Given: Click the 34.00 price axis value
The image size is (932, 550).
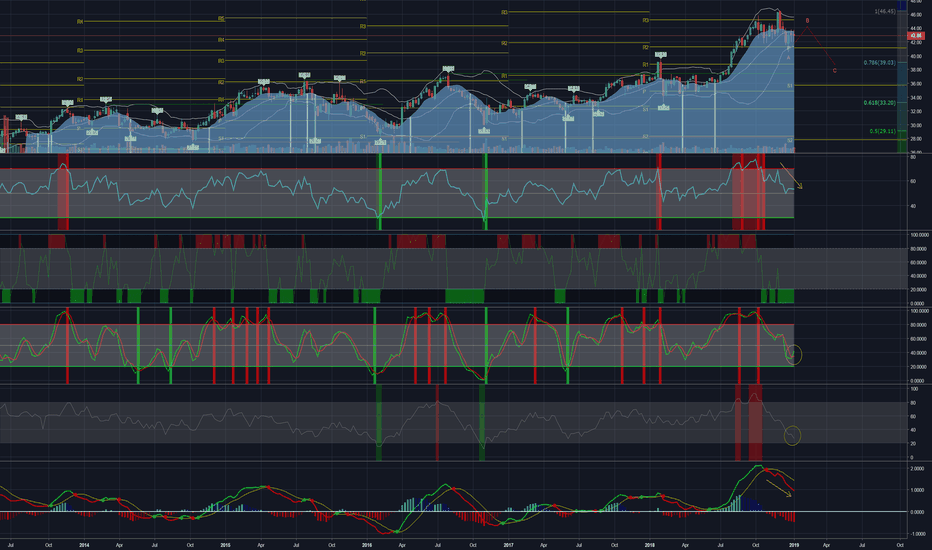Looking at the screenshot, I should tap(916, 98).
